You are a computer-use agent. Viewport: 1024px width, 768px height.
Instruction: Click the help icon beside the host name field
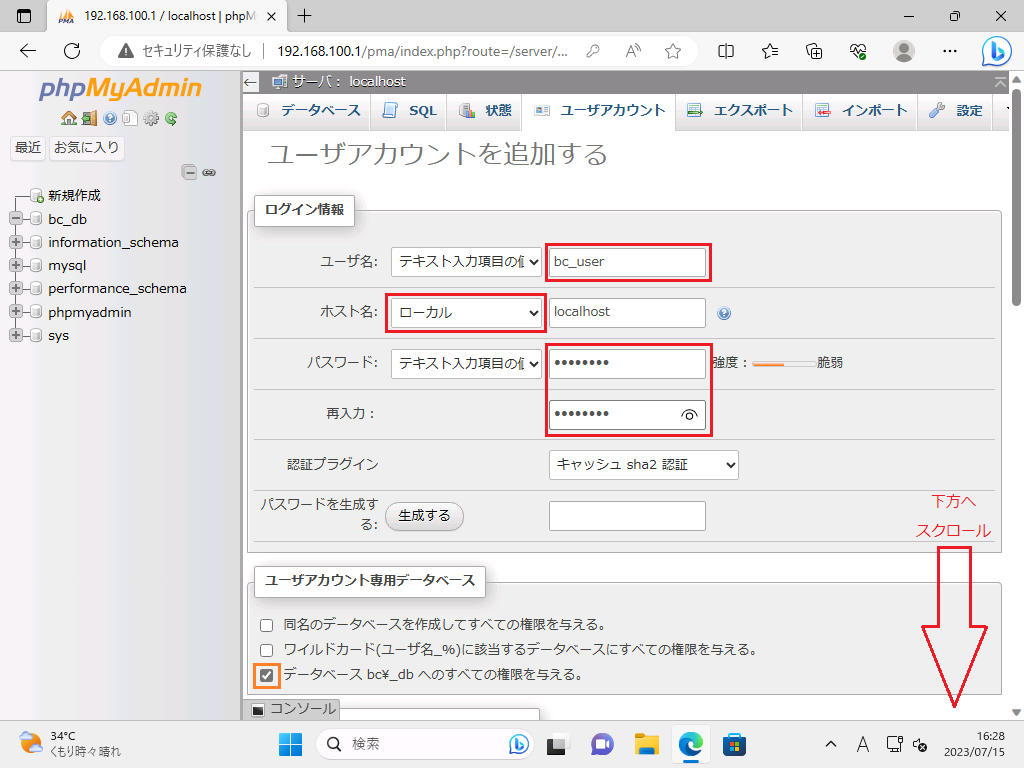click(x=724, y=313)
